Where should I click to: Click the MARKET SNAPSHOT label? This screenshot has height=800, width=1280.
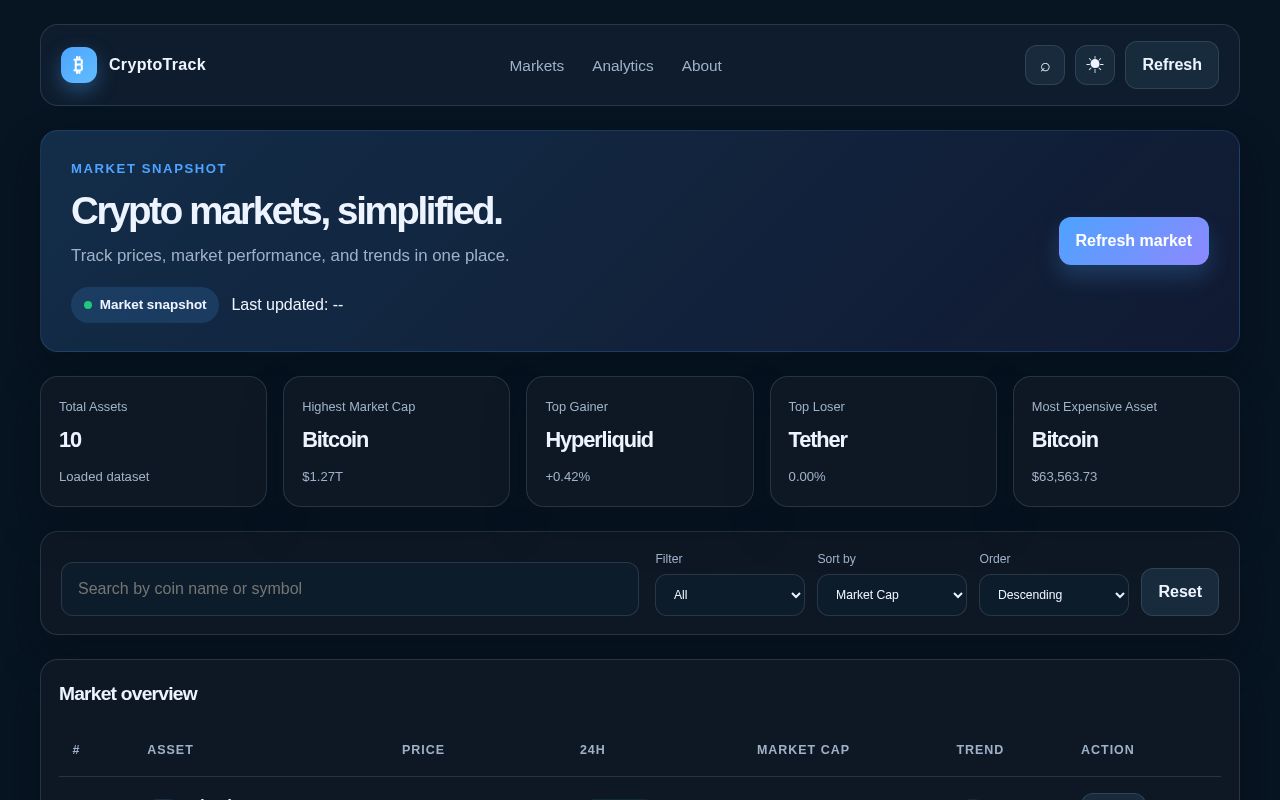coord(149,169)
